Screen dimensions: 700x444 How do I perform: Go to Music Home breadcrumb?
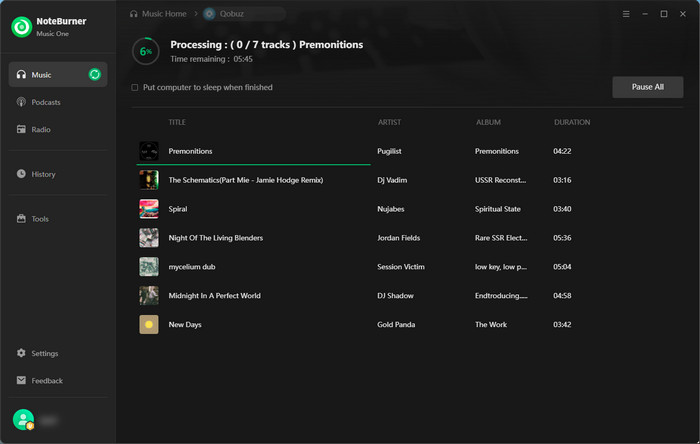(164, 14)
